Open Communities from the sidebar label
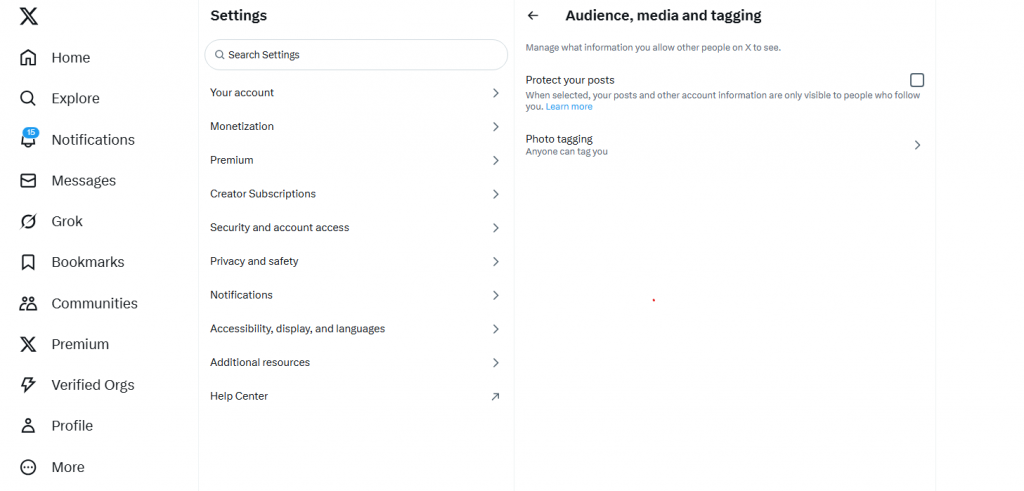 click(95, 304)
